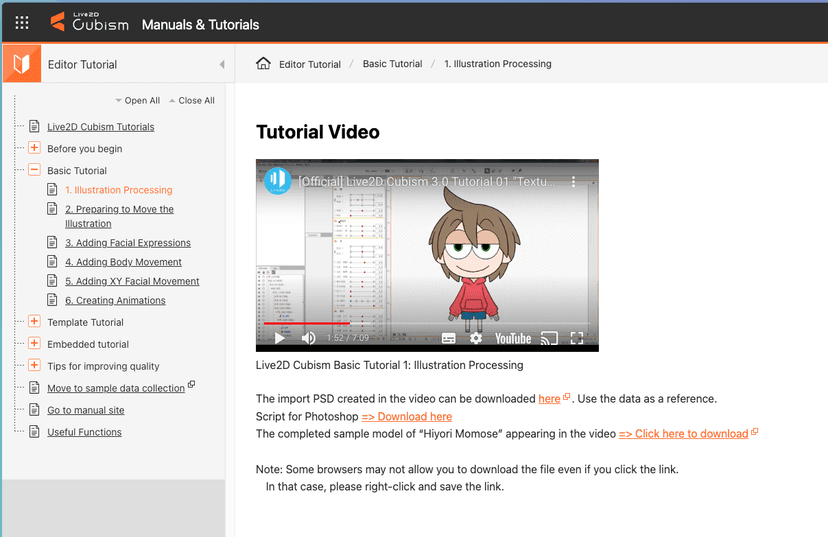Open the app grid menu icon
Screen dimensions: 828x537
pos(22,23)
